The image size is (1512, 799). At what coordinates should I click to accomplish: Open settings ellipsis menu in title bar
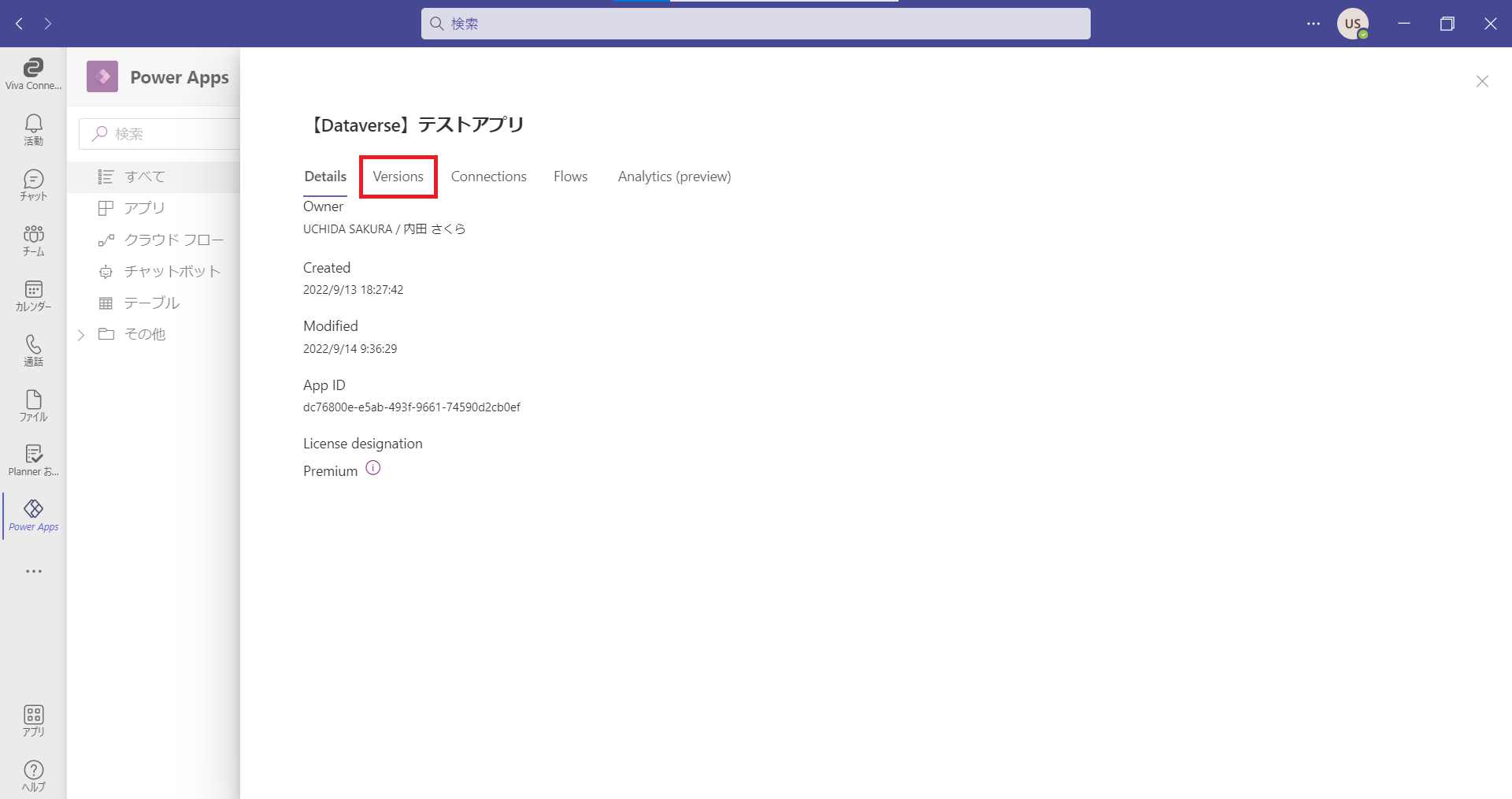[1313, 24]
